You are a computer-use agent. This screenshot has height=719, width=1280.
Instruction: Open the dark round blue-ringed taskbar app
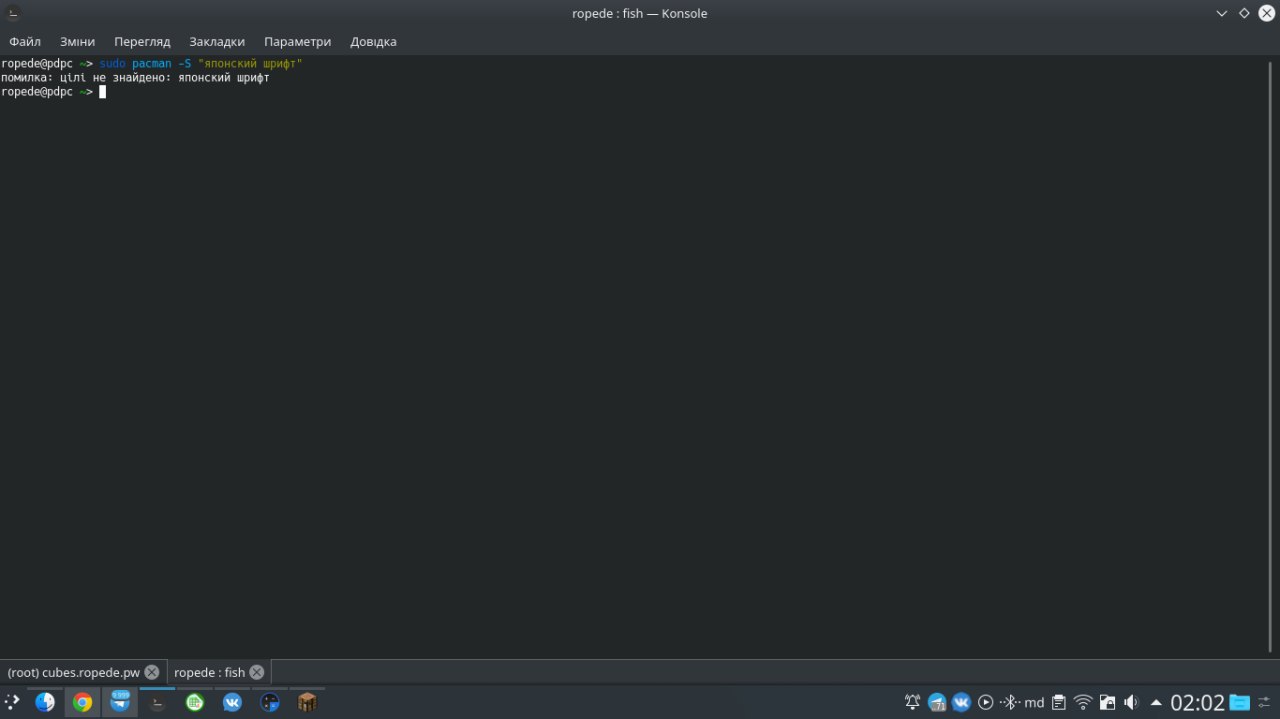(x=270, y=702)
